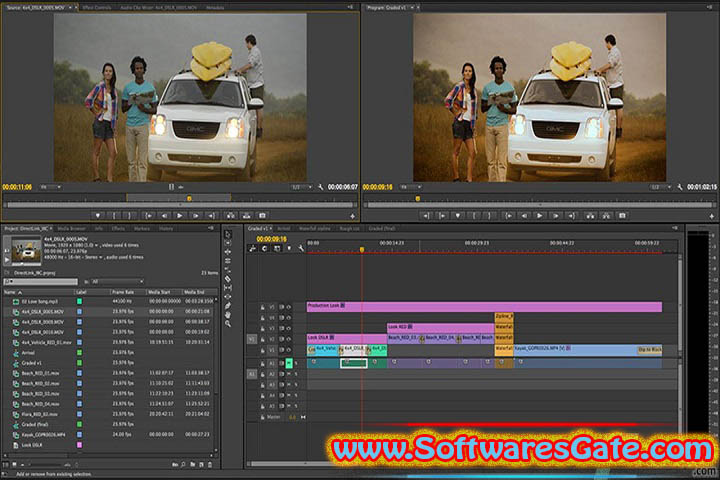Click timeline timecode 00:00:09:16

click(x=271, y=239)
